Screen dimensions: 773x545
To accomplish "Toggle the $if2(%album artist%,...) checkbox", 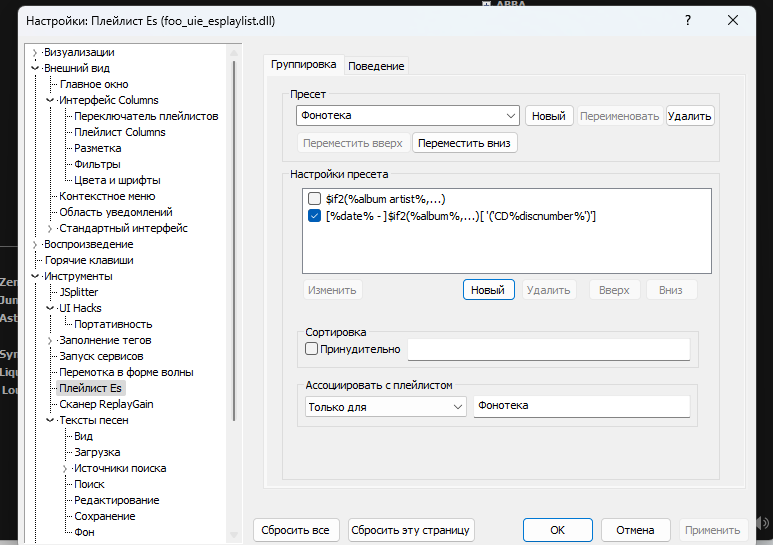I will [315, 199].
